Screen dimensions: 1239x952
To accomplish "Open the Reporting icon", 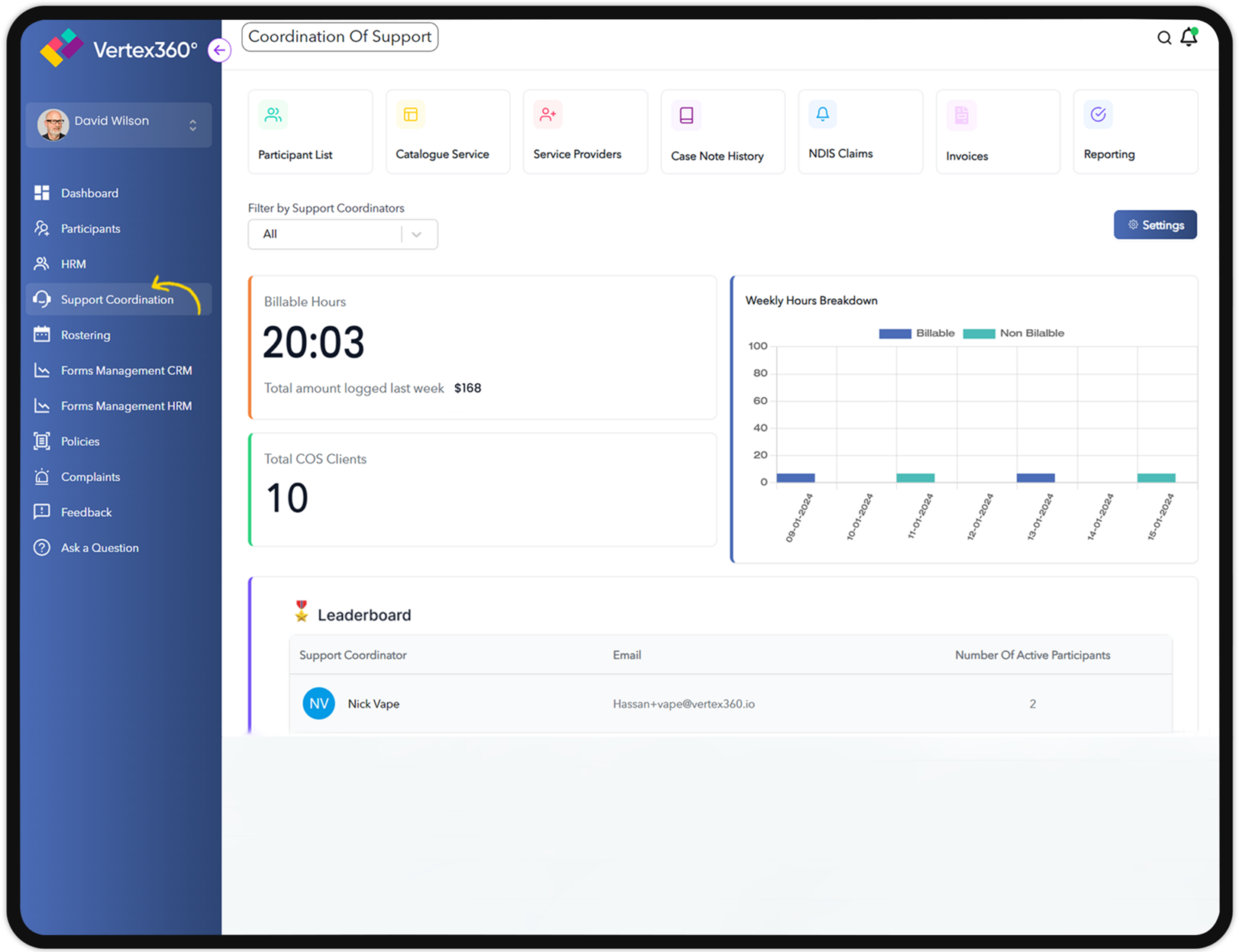I will pyautogui.click(x=1135, y=131).
